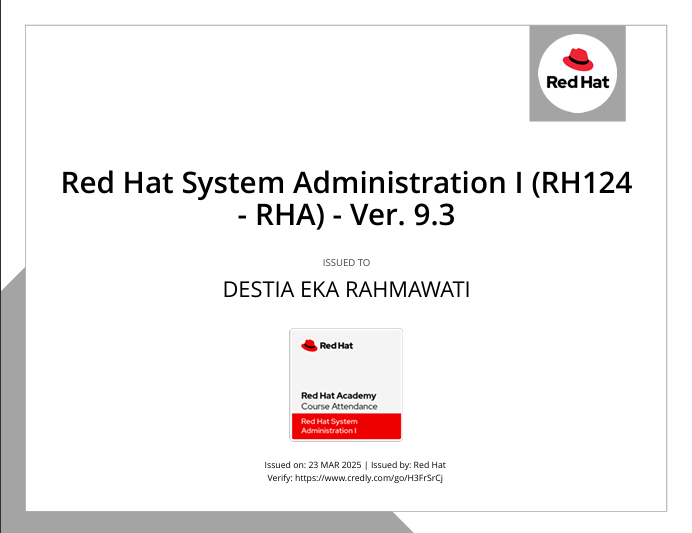Click the "Red Hat System Administration I" title line
The image size is (692, 533).
pyautogui.click(x=346, y=183)
